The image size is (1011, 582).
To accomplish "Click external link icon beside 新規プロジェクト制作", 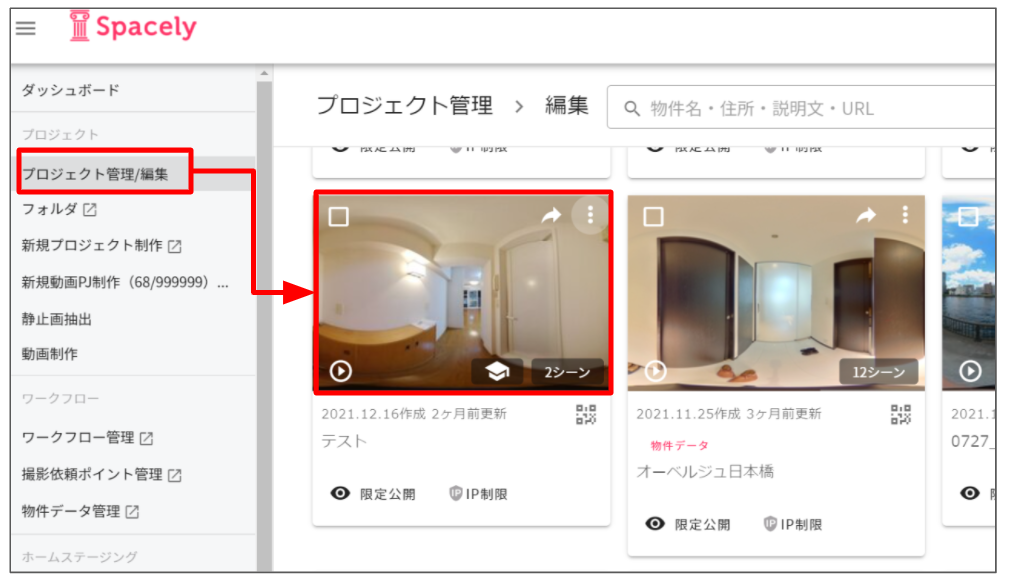I will pos(175,246).
